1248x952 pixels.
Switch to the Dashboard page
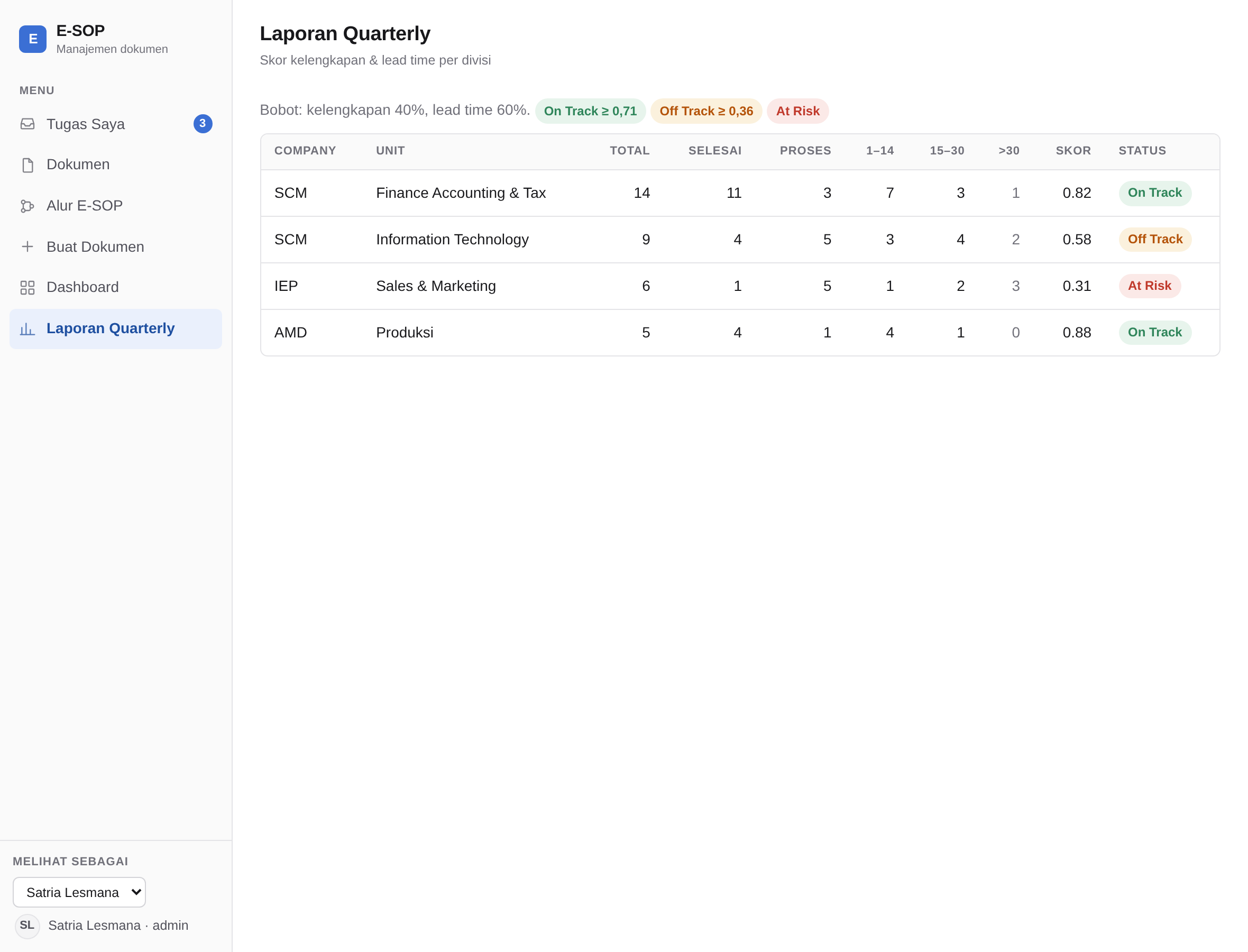(116, 287)
